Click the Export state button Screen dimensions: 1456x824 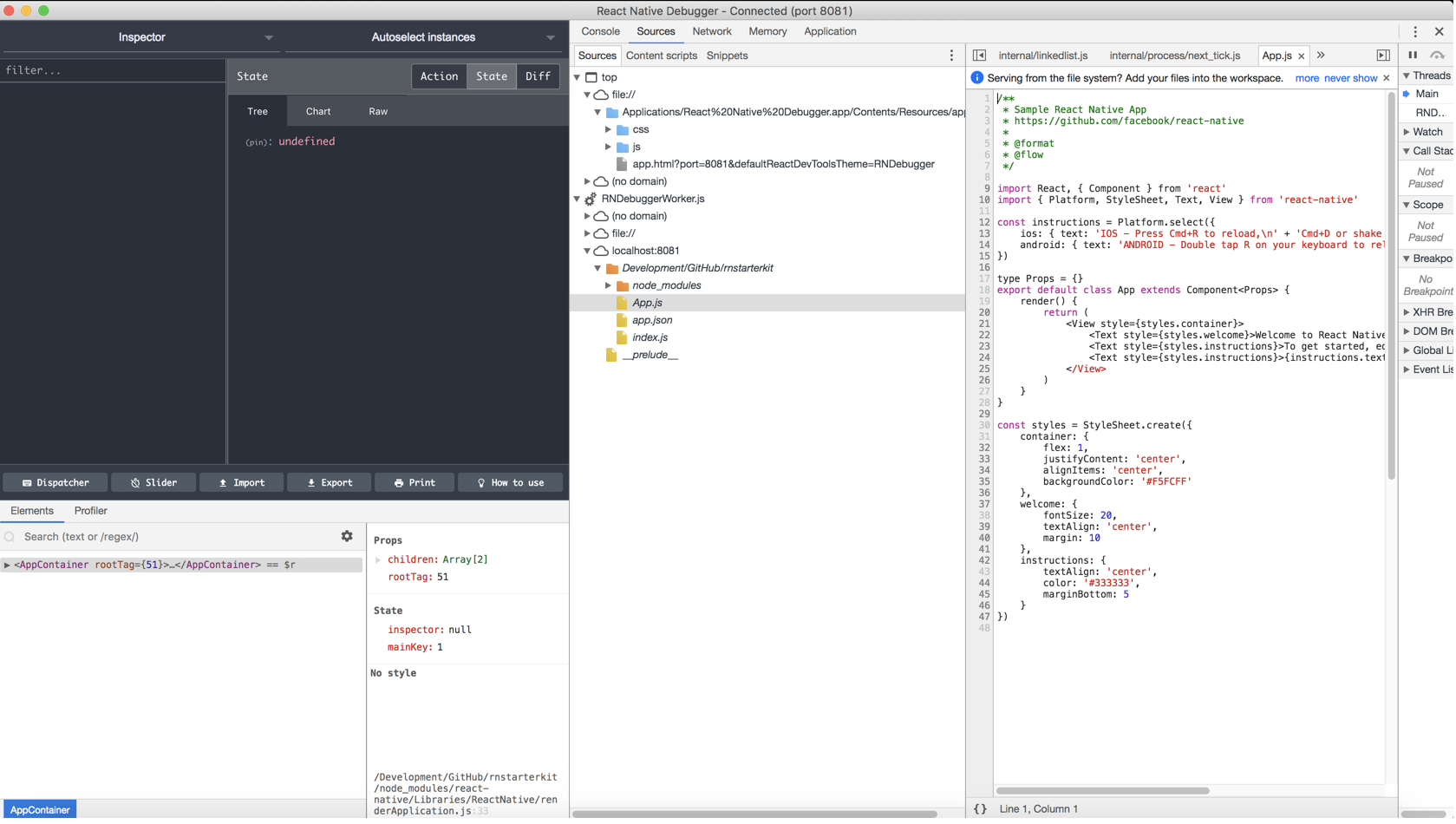tap(330, 482)
